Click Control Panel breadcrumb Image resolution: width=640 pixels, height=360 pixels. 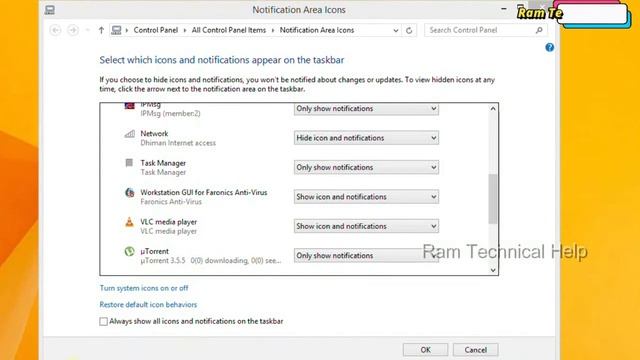156,30
